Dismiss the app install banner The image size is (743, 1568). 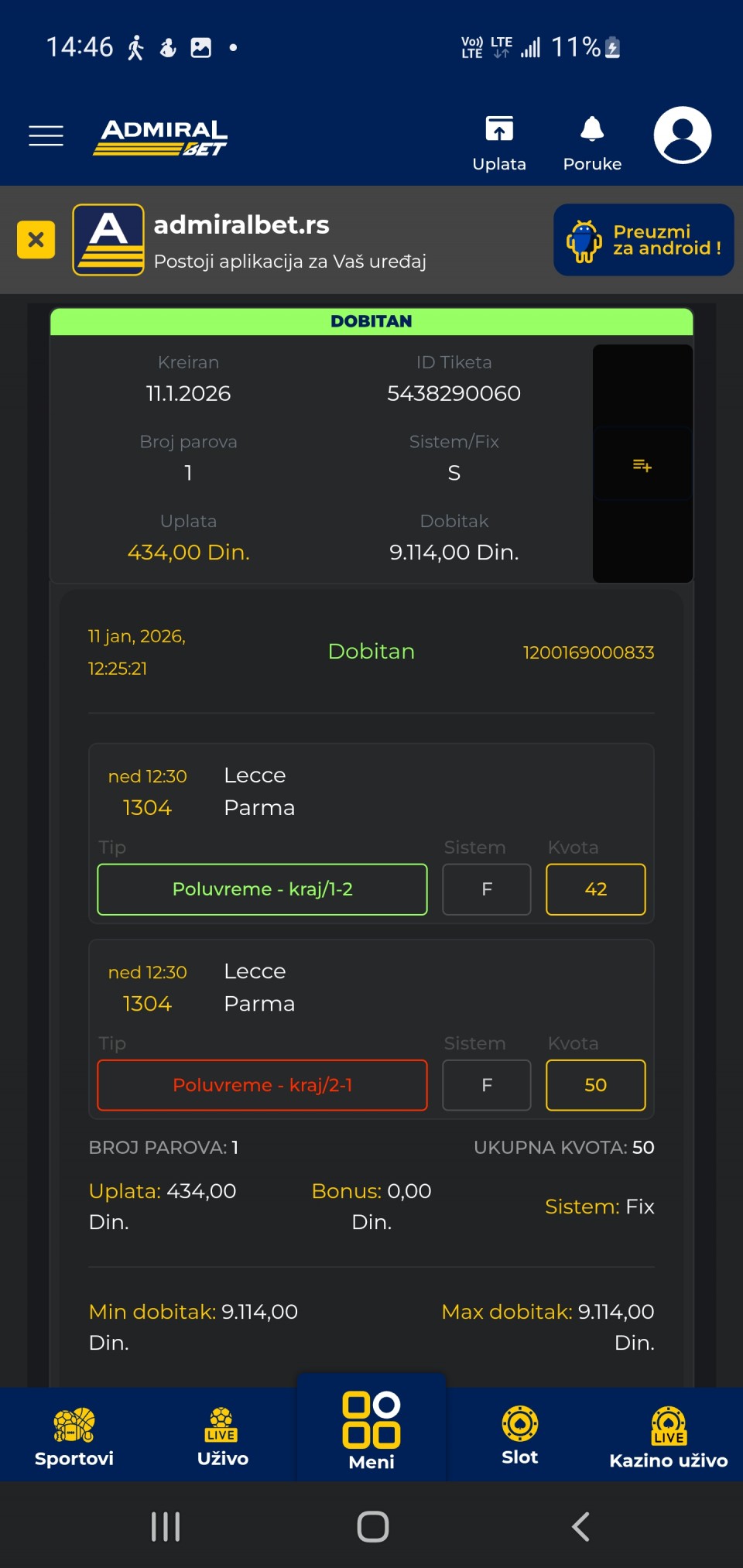tap(36, 240)
